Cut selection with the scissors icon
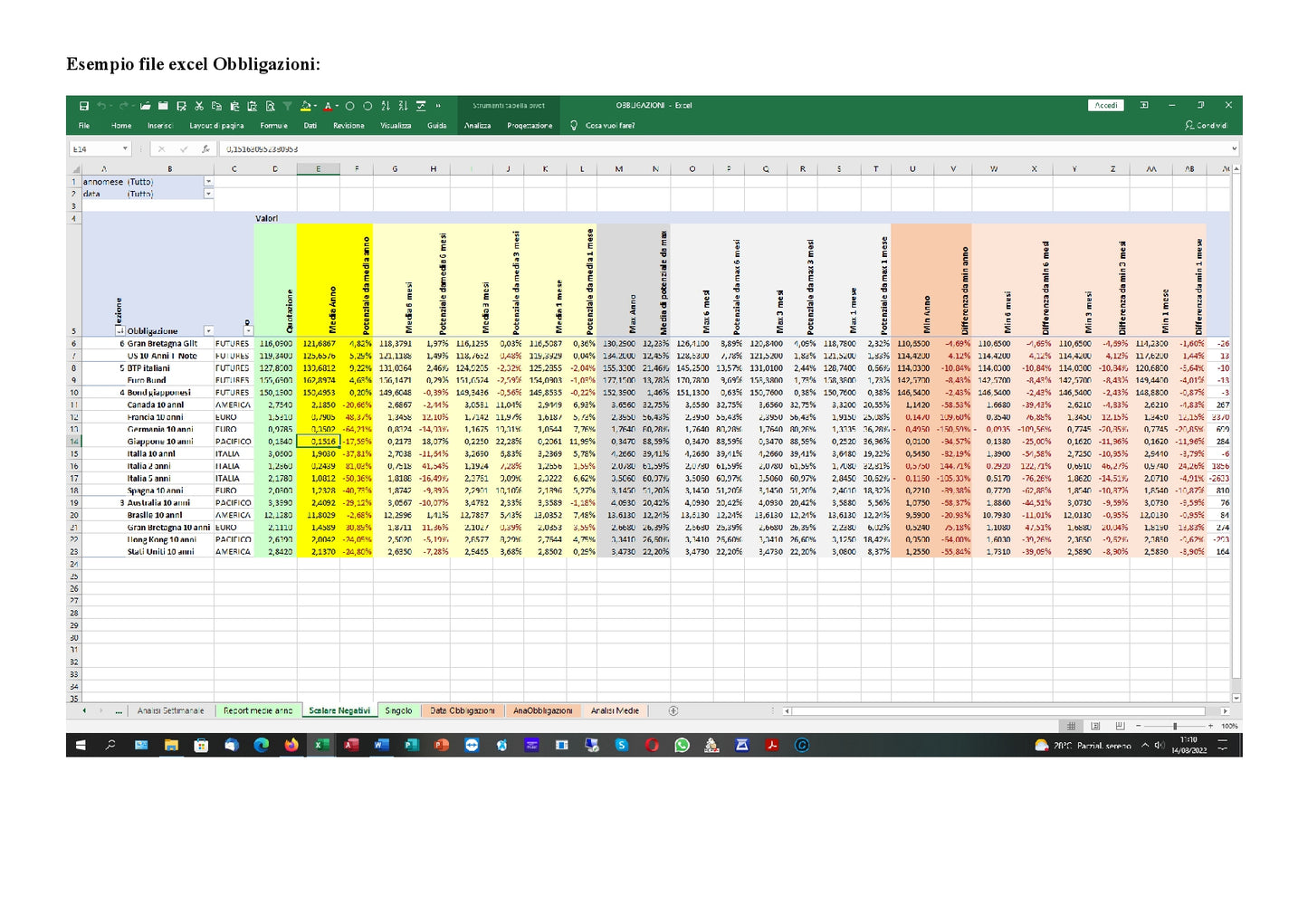Screen dimensions: 1308x924 point(199,106)
